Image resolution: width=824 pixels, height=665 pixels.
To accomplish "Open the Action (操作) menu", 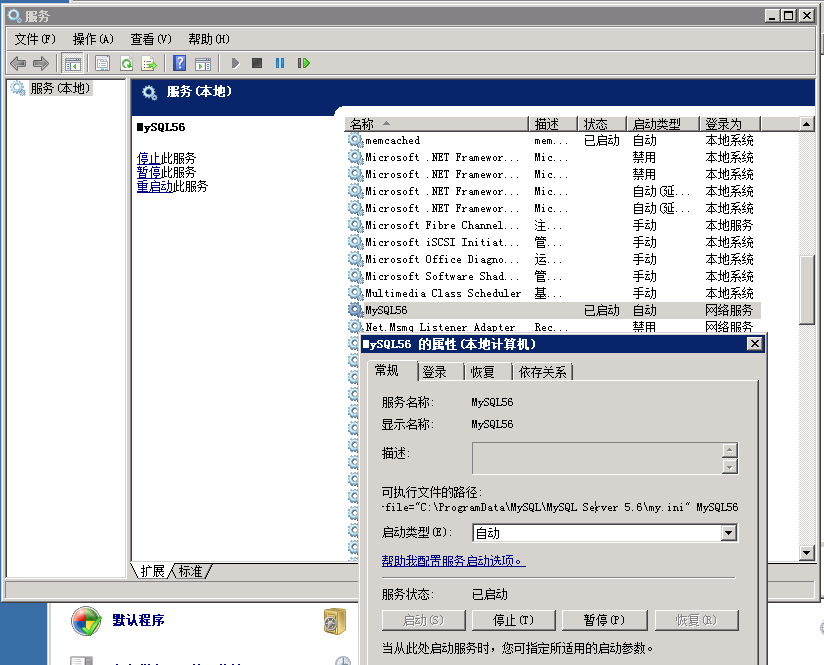I will 93,39.
